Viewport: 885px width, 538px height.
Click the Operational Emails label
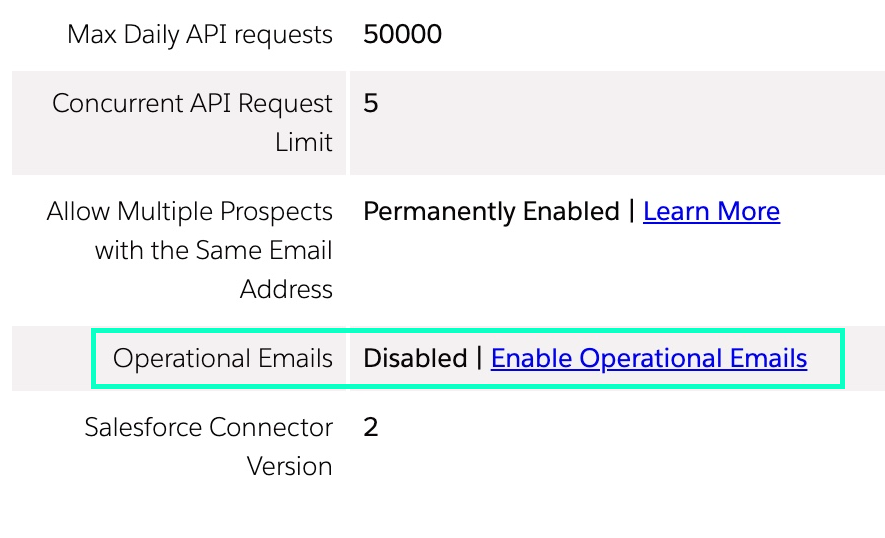coord(222,358)
